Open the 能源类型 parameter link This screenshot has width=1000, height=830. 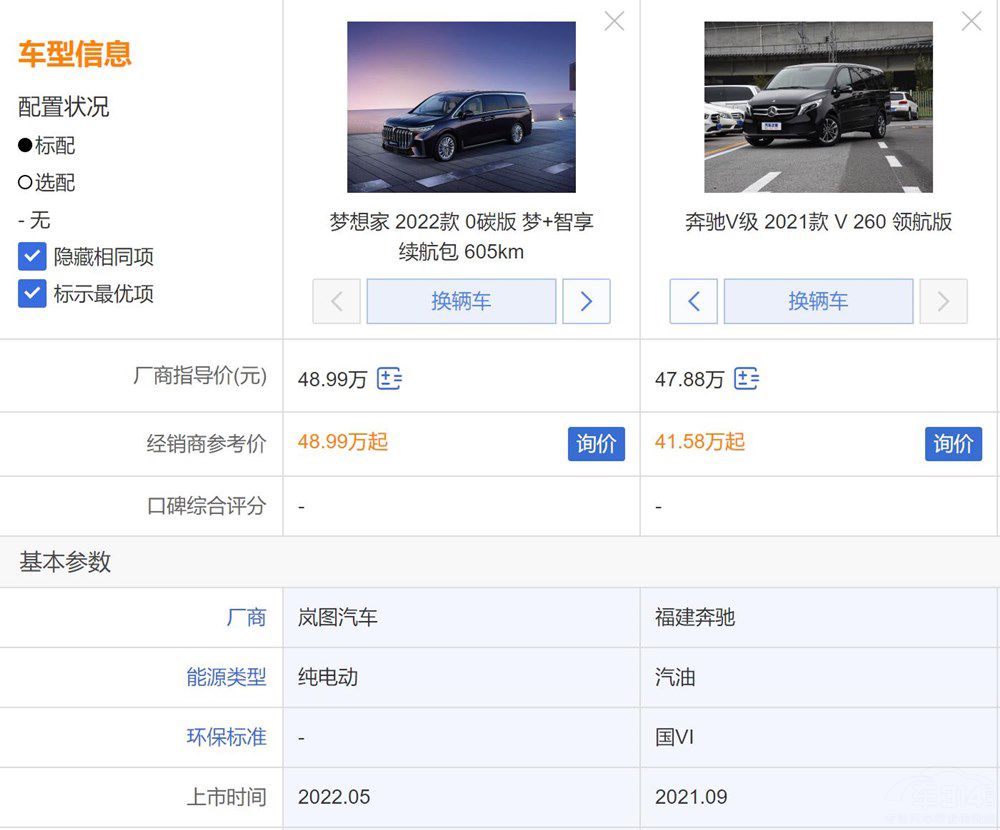tap(226, 677)
